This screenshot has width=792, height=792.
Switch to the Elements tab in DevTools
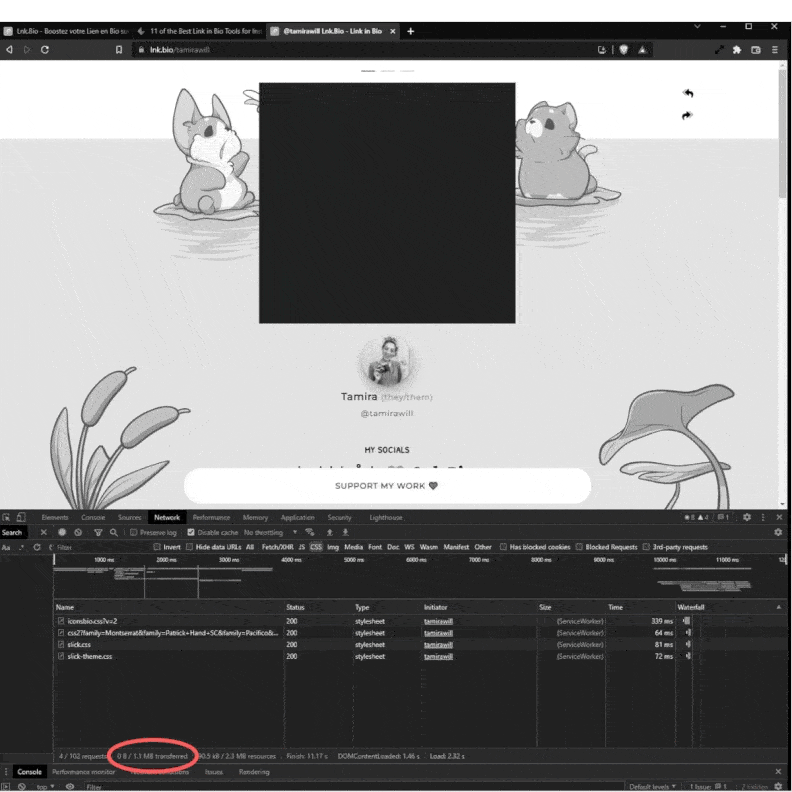pyautogui.click(x=55, y=517)
